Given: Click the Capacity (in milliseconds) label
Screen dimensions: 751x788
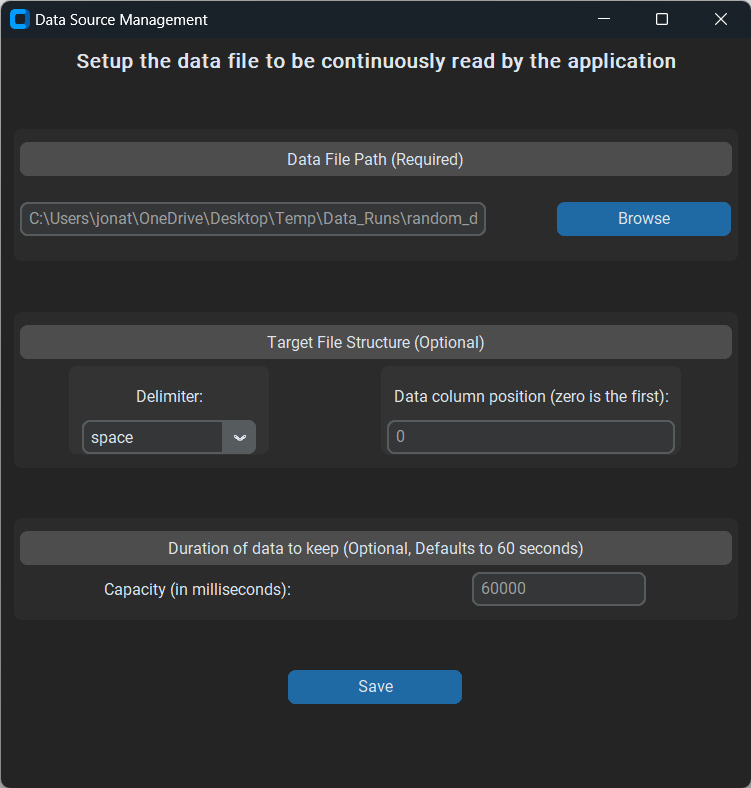Looking at the screenshot, I should coord(198,589).
